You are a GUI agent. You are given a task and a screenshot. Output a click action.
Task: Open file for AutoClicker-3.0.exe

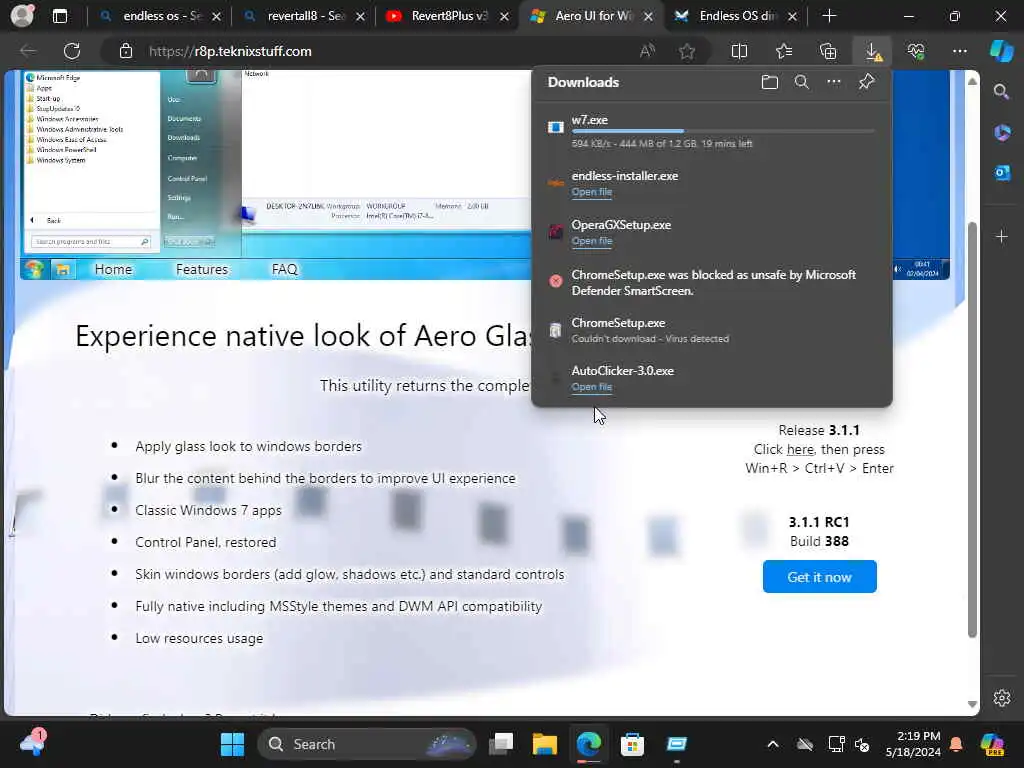tap(592, 387)
